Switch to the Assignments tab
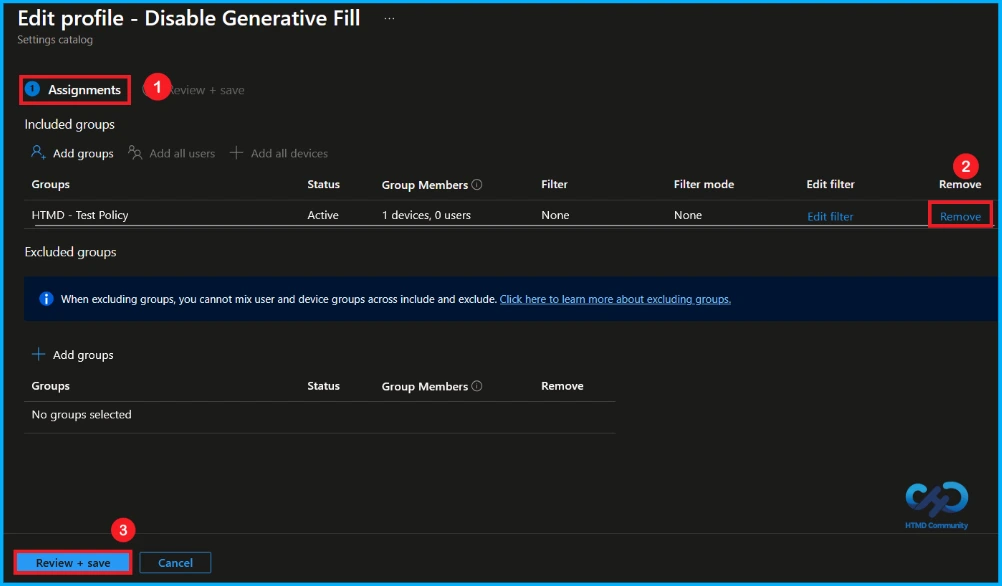The image size is (1002, 586). coord(84,90)
